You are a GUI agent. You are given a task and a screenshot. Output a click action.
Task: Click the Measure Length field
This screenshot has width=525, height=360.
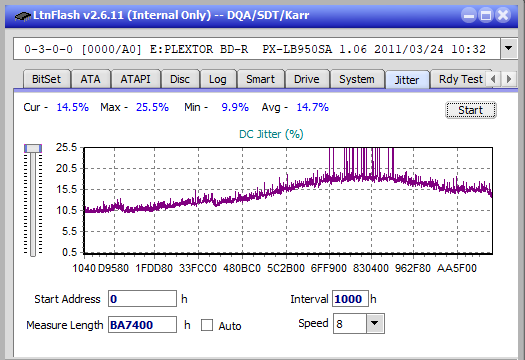[x=142, y=325]
